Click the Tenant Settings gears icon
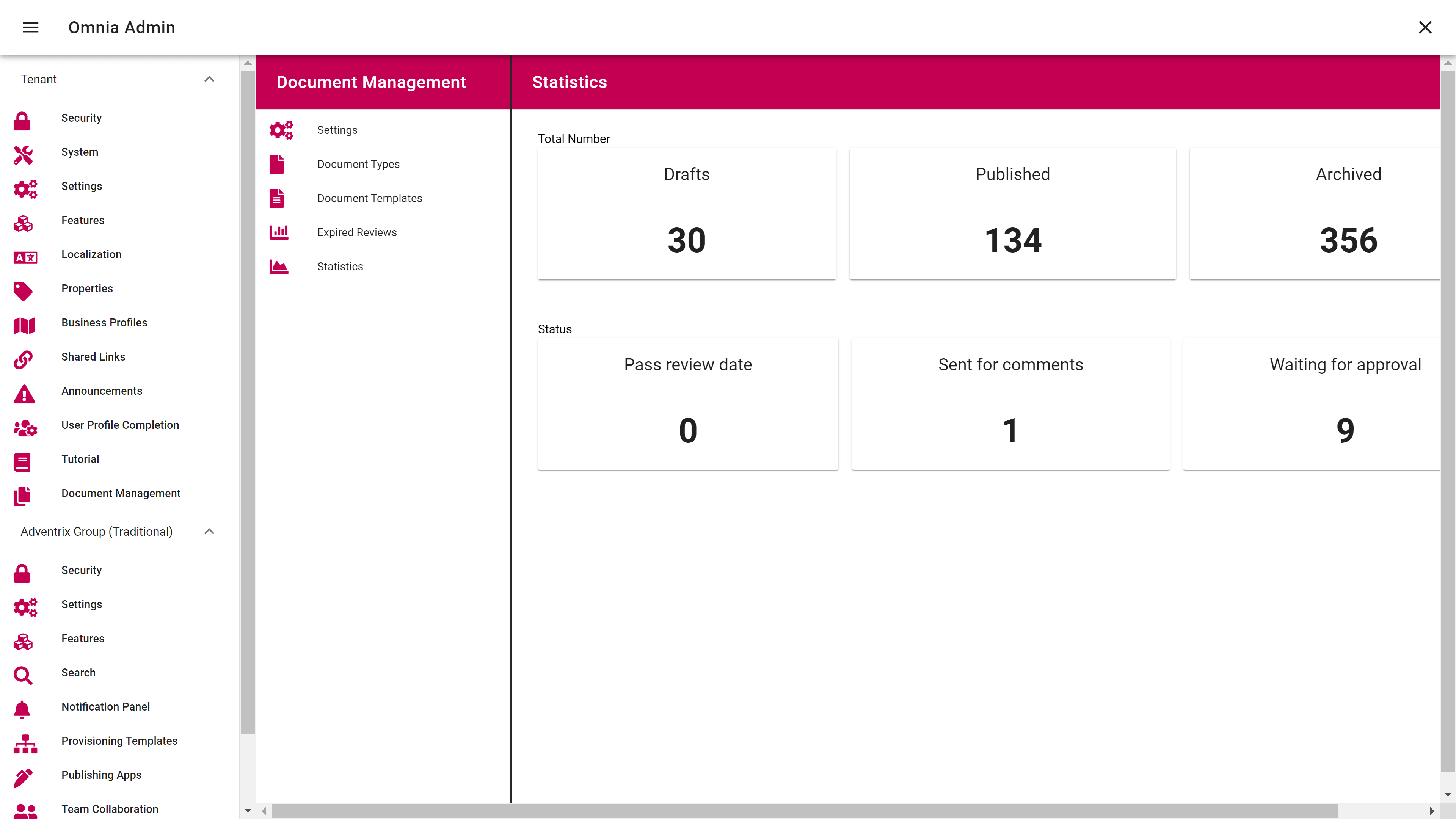Viewport: 1456px width, 819px height. pyautogui.click(x=25, y=189)
